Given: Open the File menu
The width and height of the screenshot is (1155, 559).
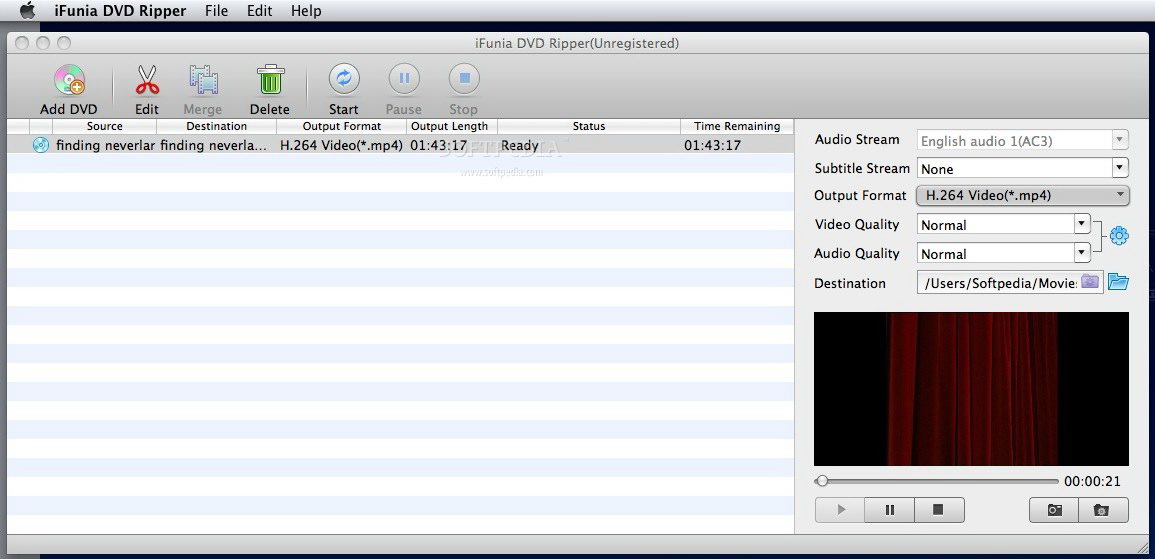Looking at the screenshot, I should (x=217, y=11).
